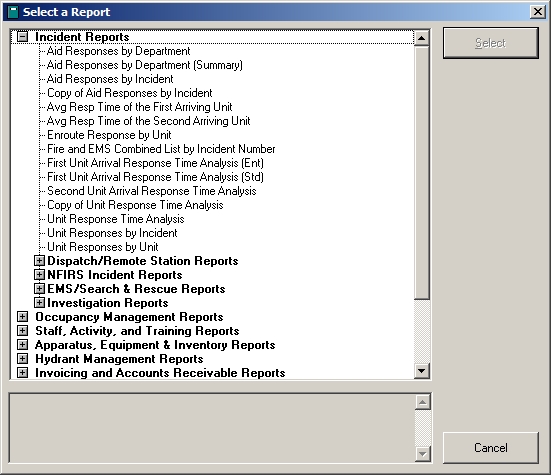Select Fire and EMS Combined List report

pos(161,149)
